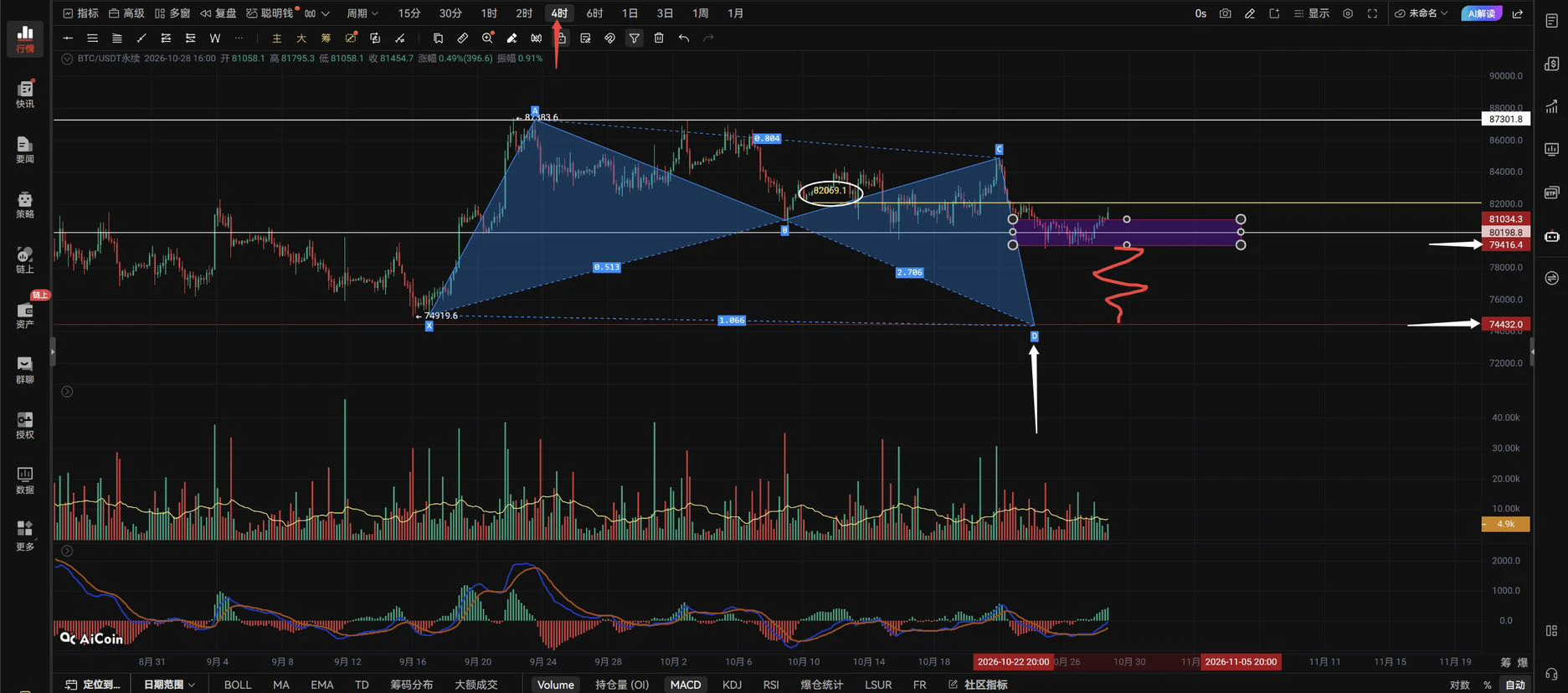Open the 数据 data sidebar icon
Viewport: 1568px width, 693px height.
pyautogui.click(x=25, y=480)
